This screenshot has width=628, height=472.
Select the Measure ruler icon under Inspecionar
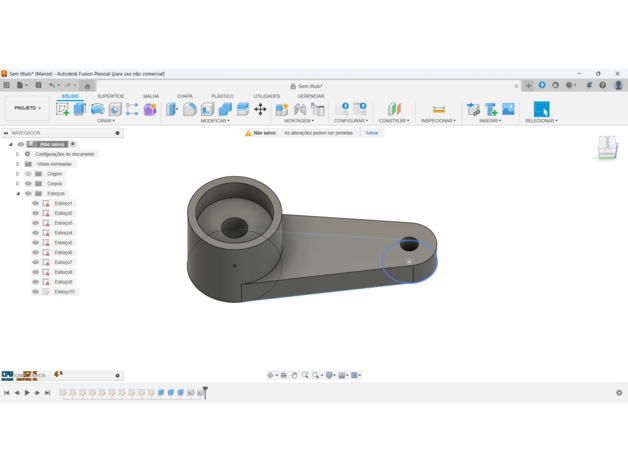pyautogui.click(x=438, y=109)
